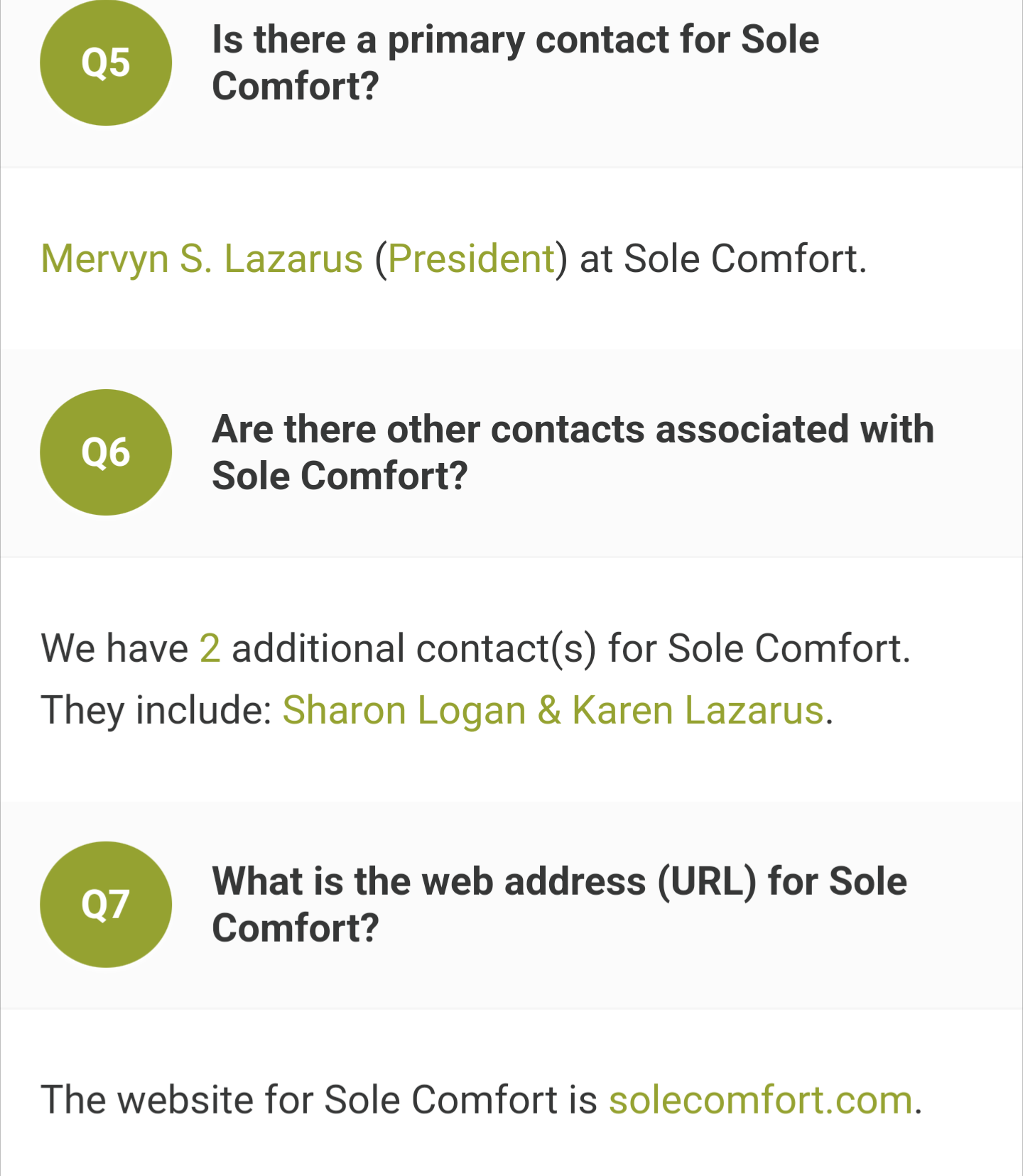Click the 'They include:' label
This screenshot has width=1023, height=1176.
click(156, 710)
